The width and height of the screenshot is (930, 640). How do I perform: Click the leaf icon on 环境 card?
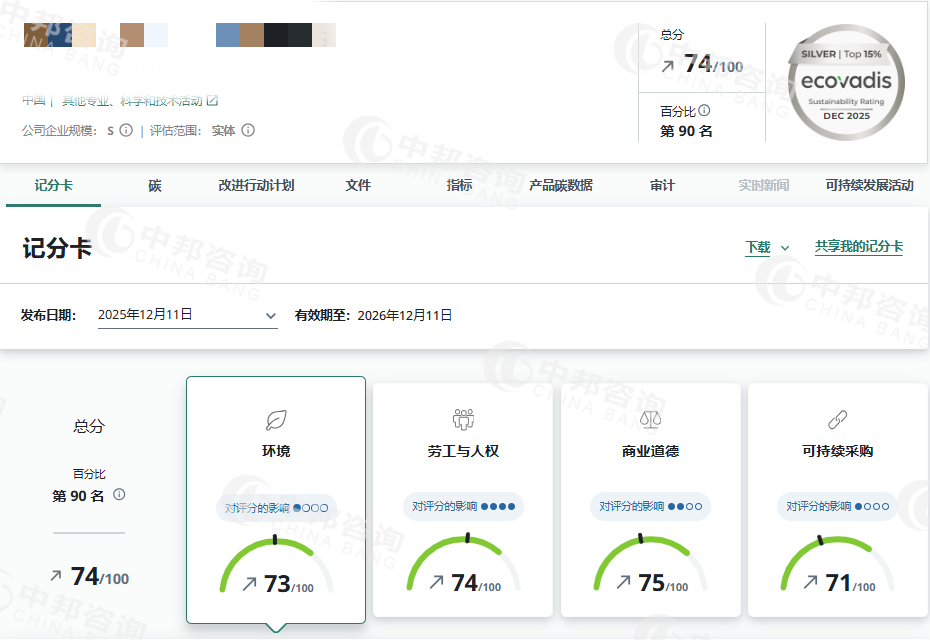pos(276,419)
